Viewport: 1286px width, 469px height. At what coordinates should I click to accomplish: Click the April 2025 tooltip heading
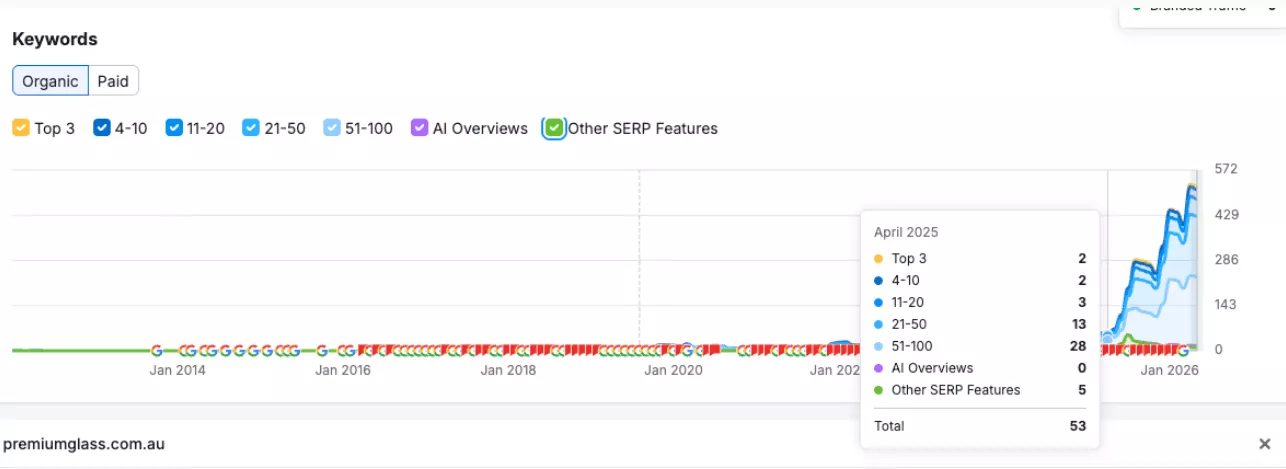906,232
